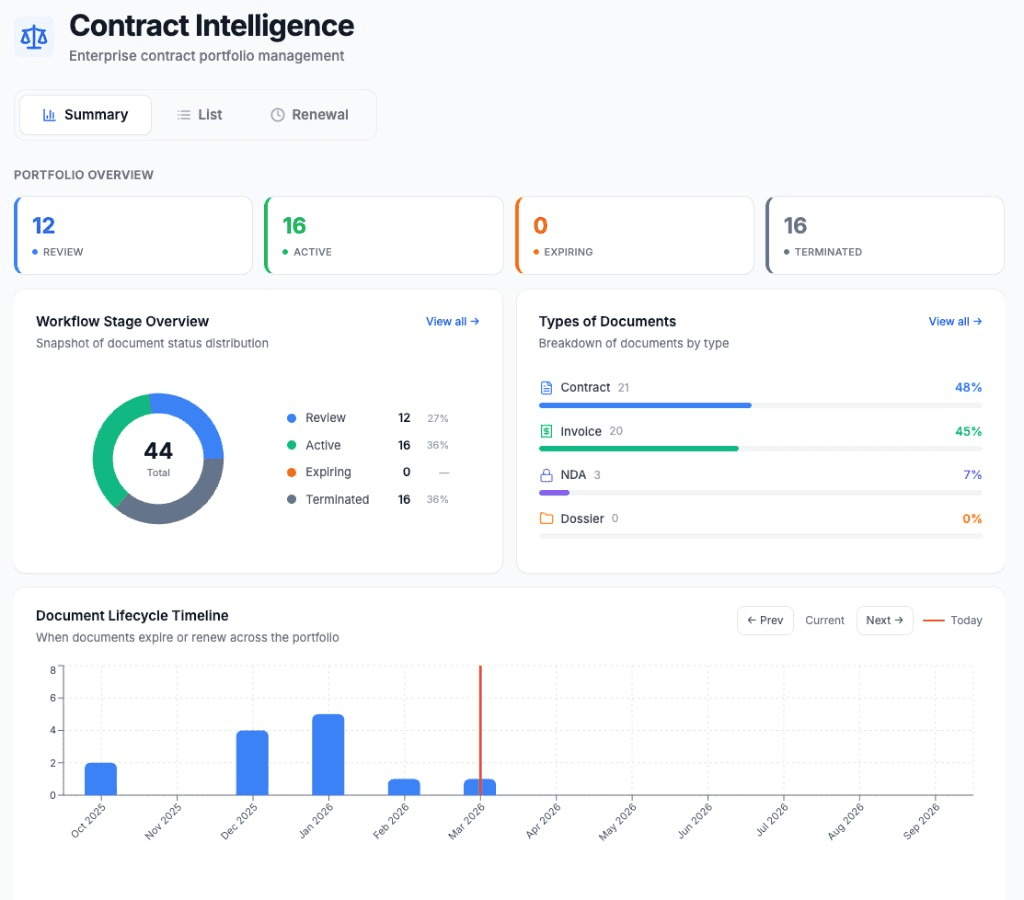Open View all in Workflow Stage Overview
This screenshot has height=900, width=1024.
pyautogui.click(x=452, y=321)
